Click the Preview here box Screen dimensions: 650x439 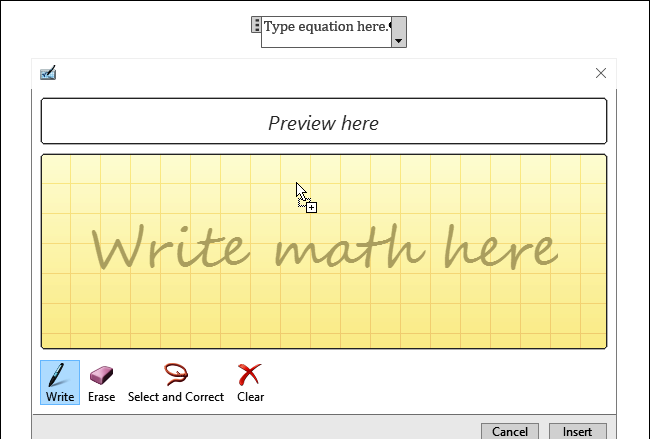click(x=324, y=121)
